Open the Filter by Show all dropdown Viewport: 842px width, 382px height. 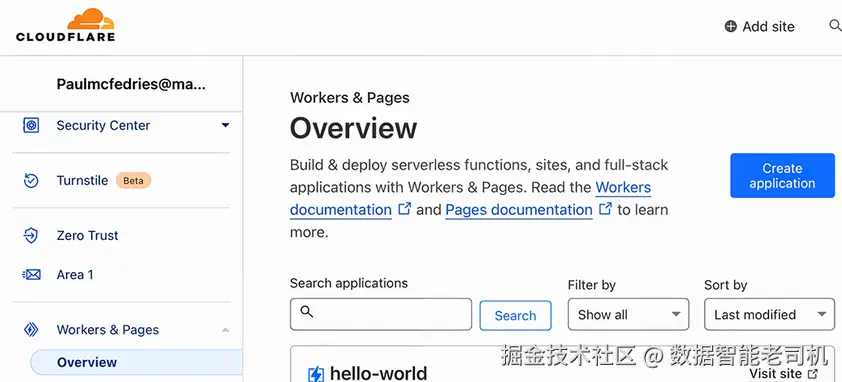pyautogui.click(x=628, y=314)
